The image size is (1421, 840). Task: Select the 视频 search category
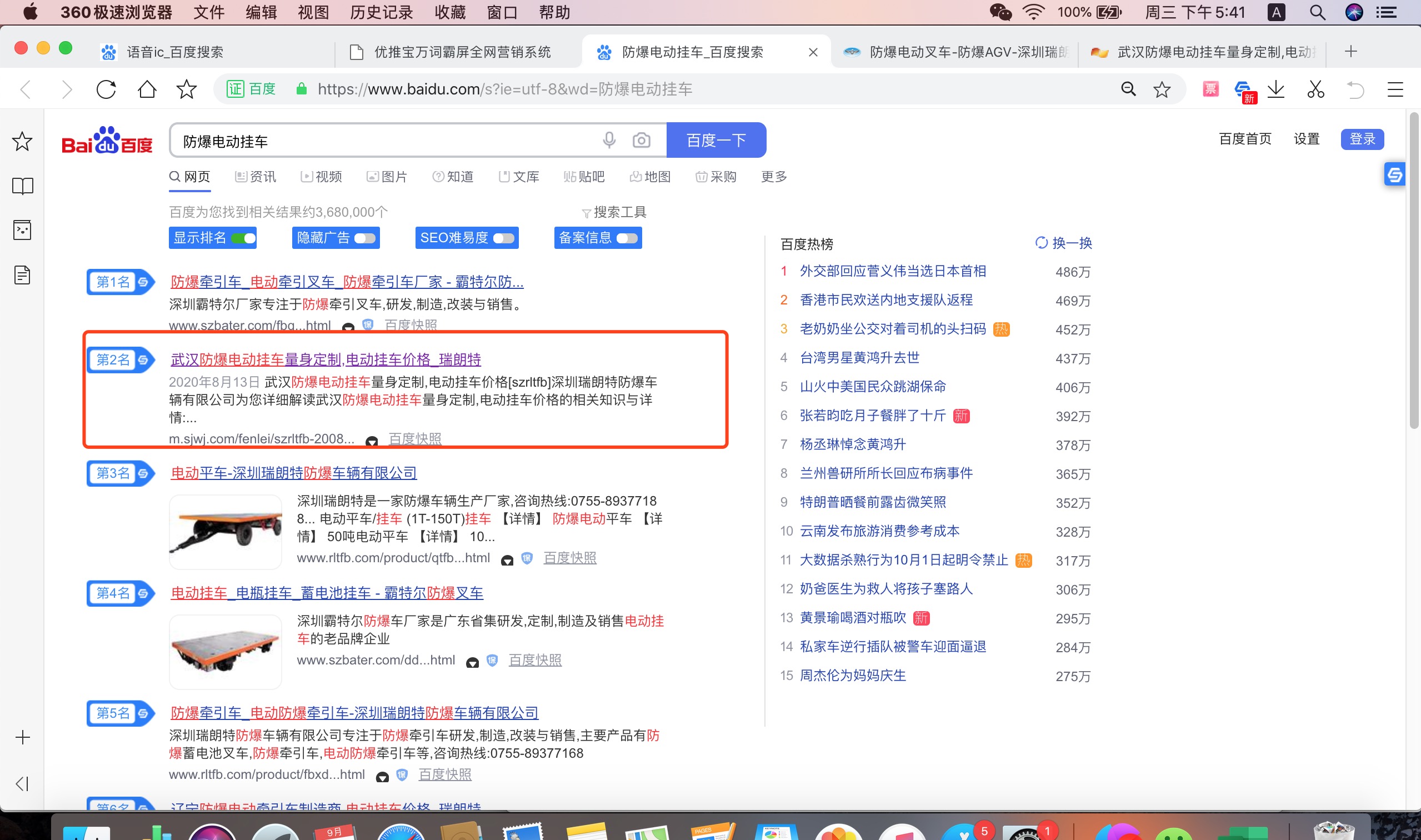321,177
